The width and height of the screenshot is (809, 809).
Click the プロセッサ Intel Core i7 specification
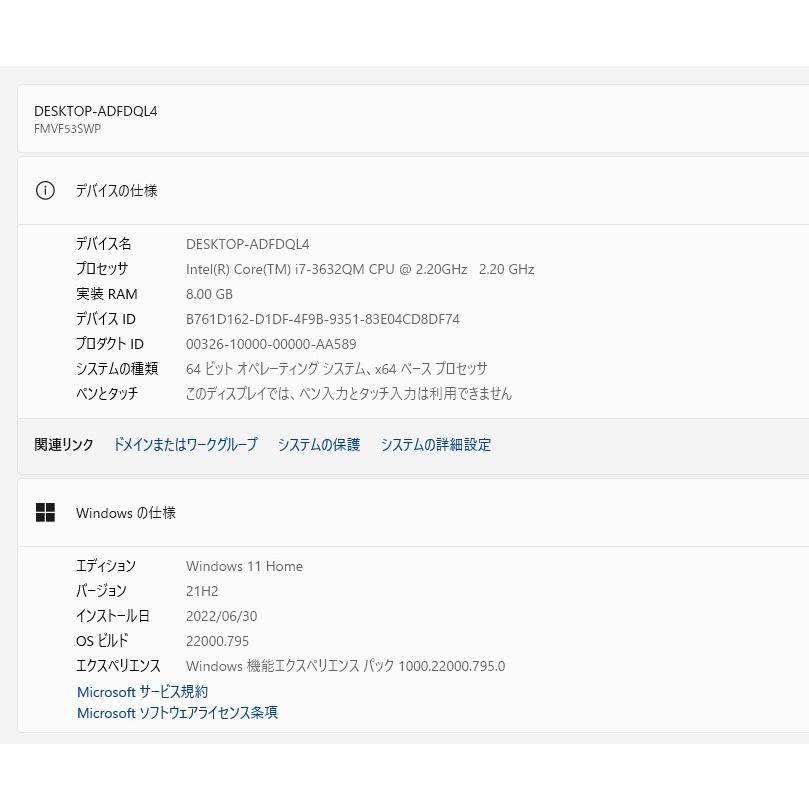(360, 268)
